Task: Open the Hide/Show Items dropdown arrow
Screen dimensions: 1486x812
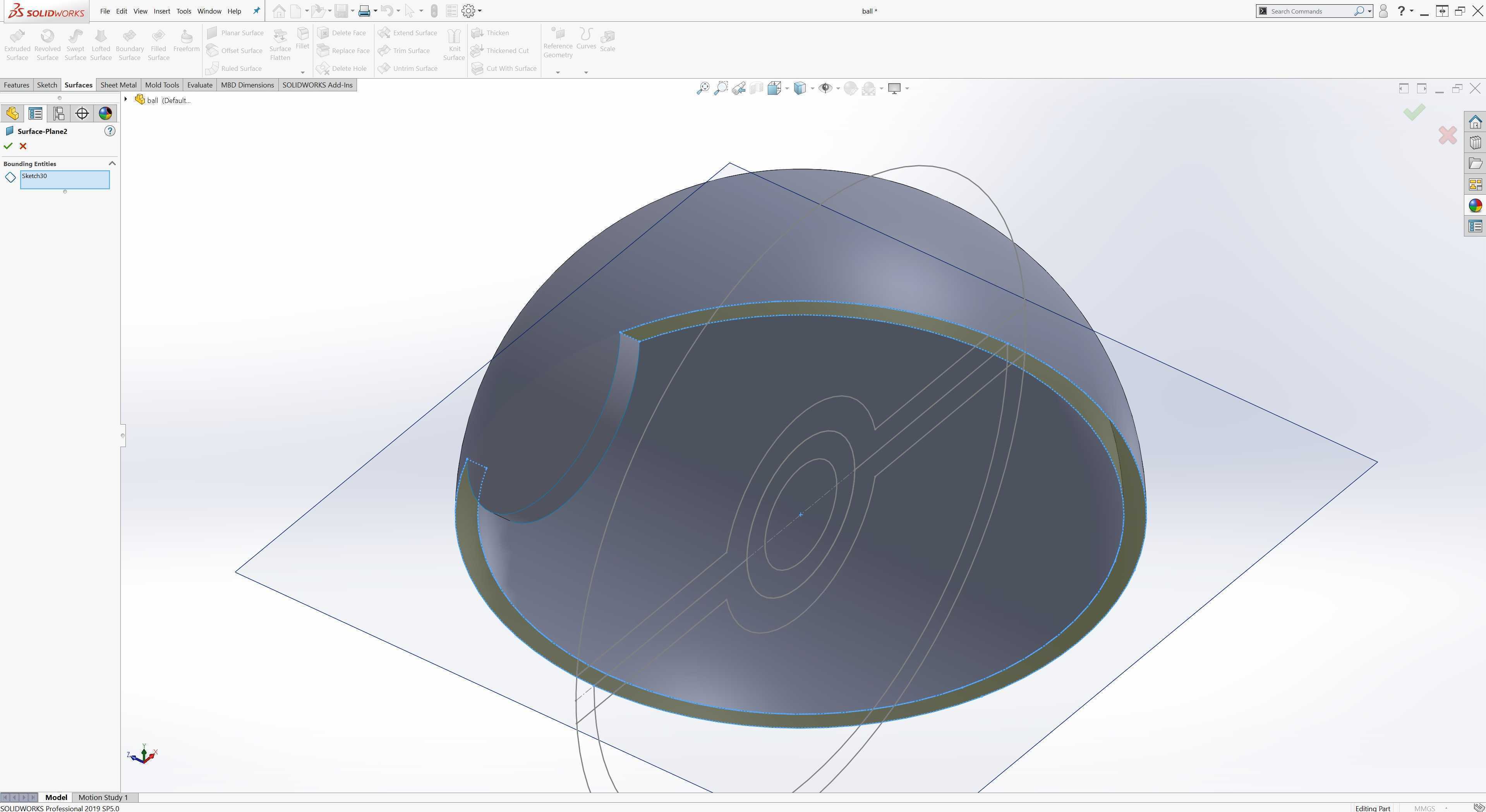Action: [x=837, y=88]
